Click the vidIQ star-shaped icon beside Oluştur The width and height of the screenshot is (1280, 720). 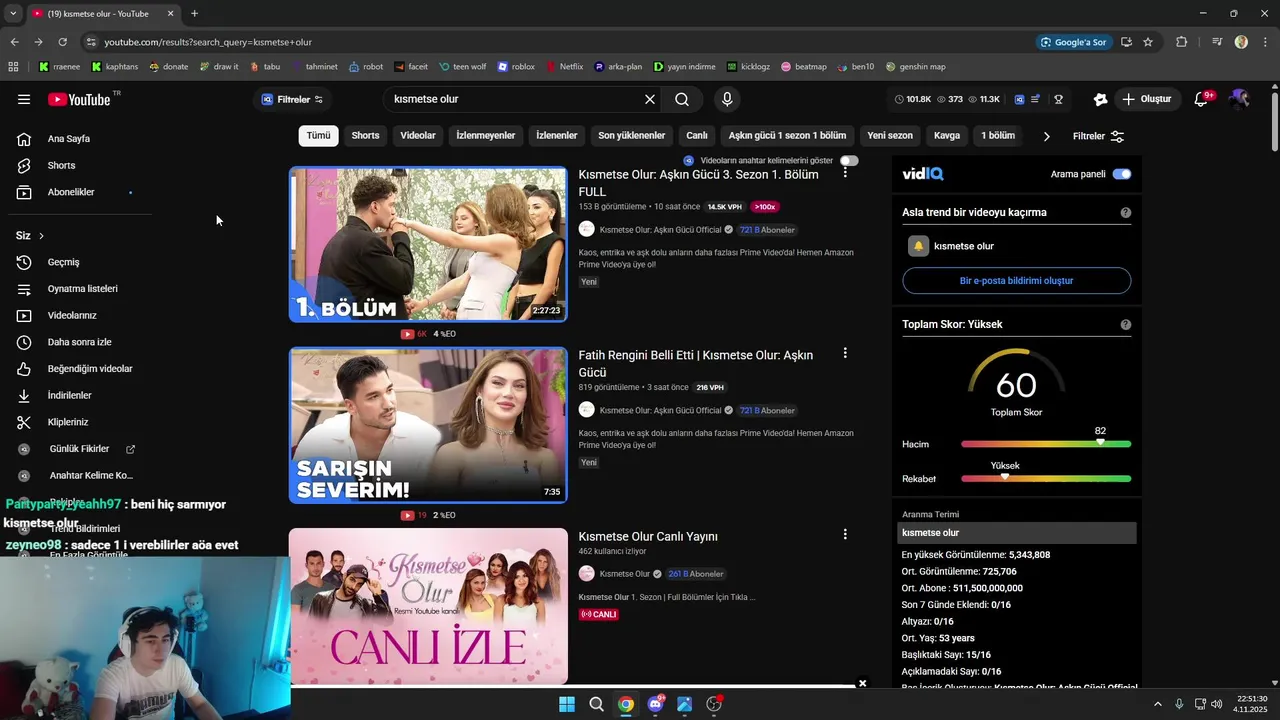click(1100, 99)
